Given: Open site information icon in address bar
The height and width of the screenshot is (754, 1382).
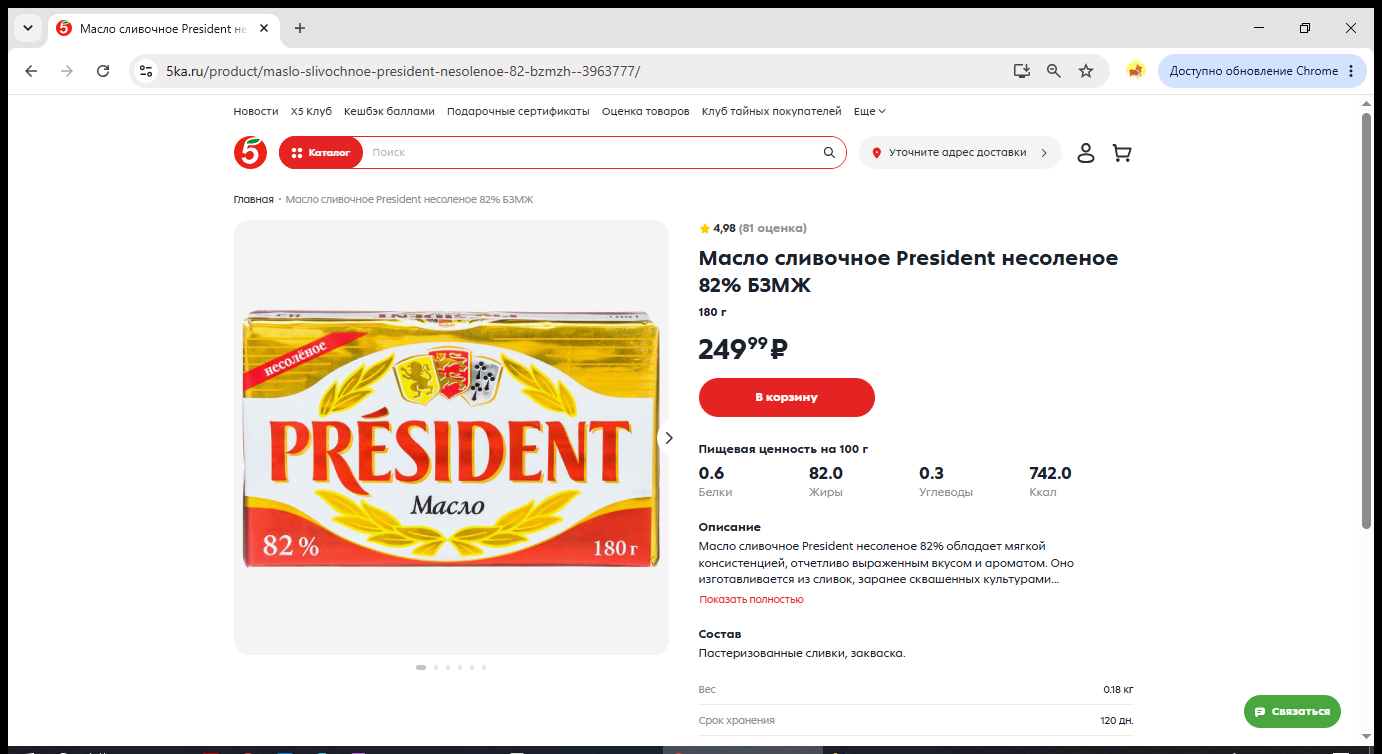Looking at the screenshot, I should [x=147, y=71].
